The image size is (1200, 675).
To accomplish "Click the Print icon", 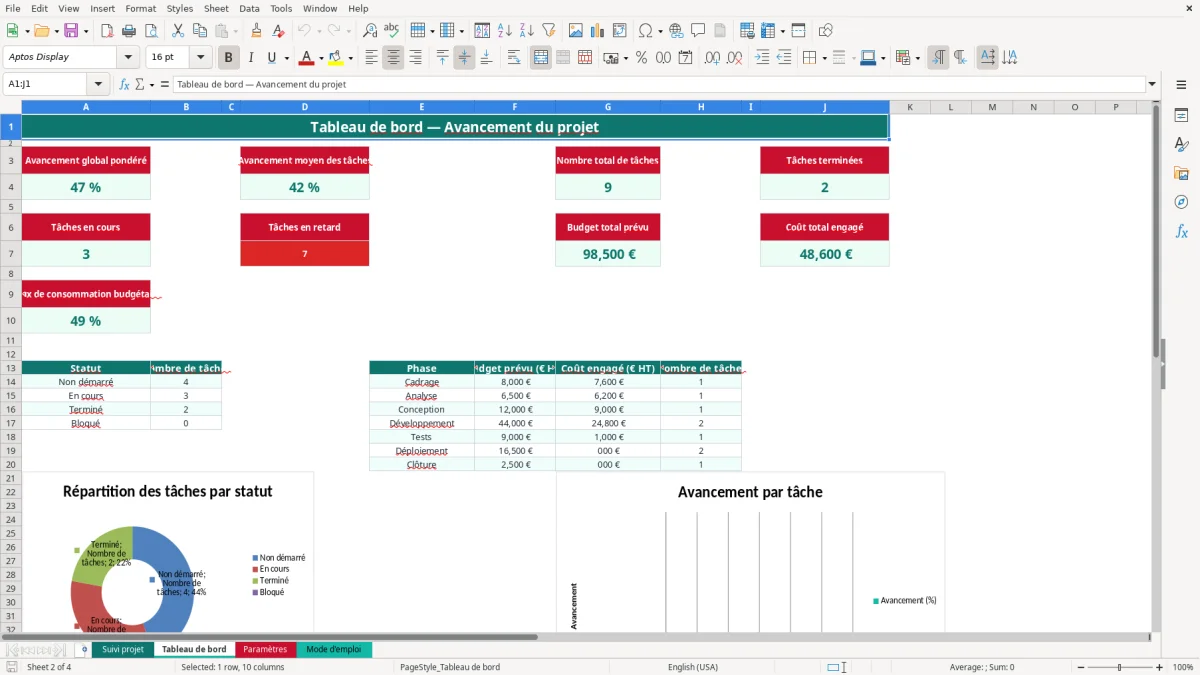I will (129, 31).
